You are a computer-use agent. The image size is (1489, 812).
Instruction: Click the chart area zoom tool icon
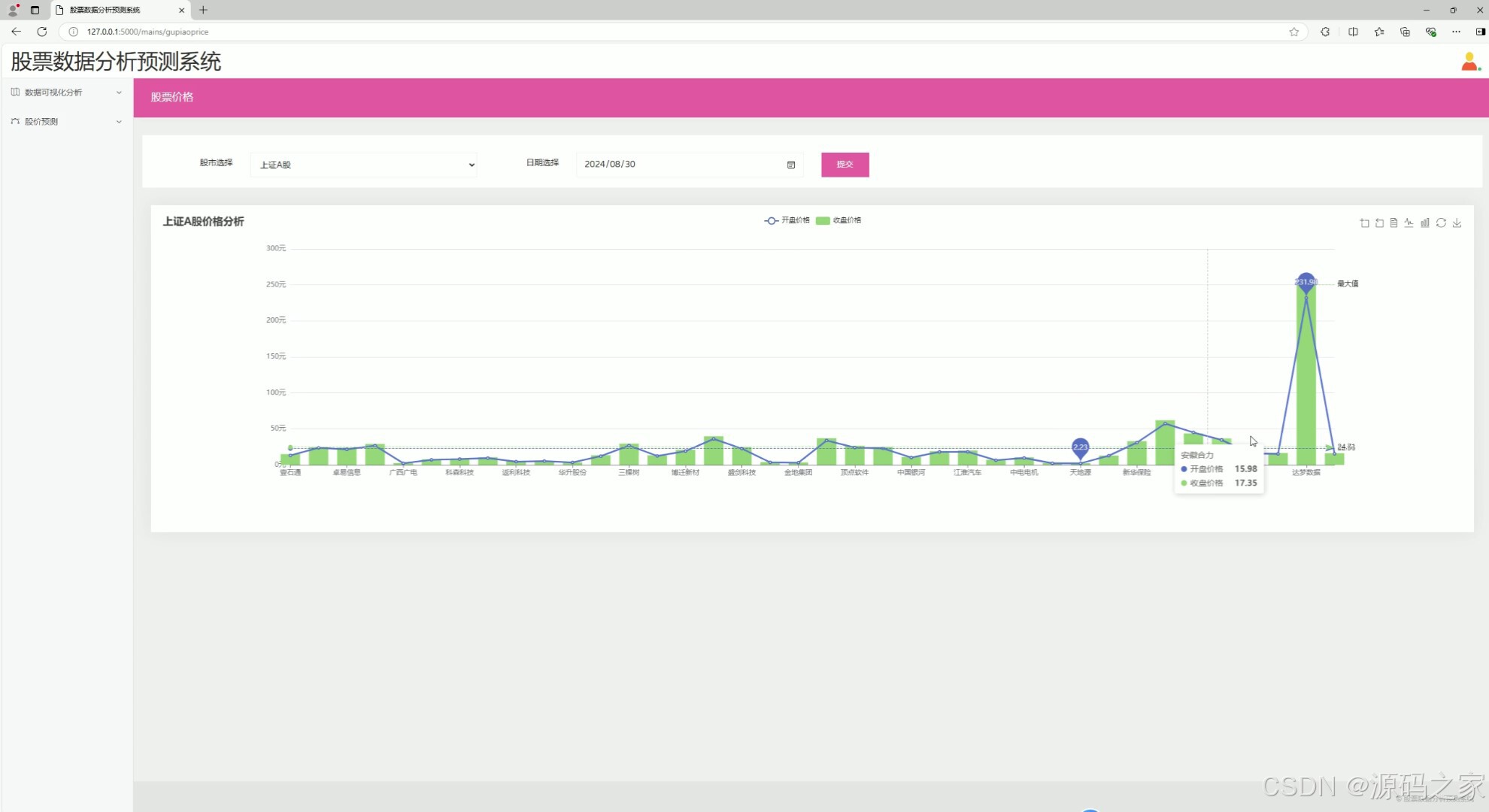[1364, 223]
